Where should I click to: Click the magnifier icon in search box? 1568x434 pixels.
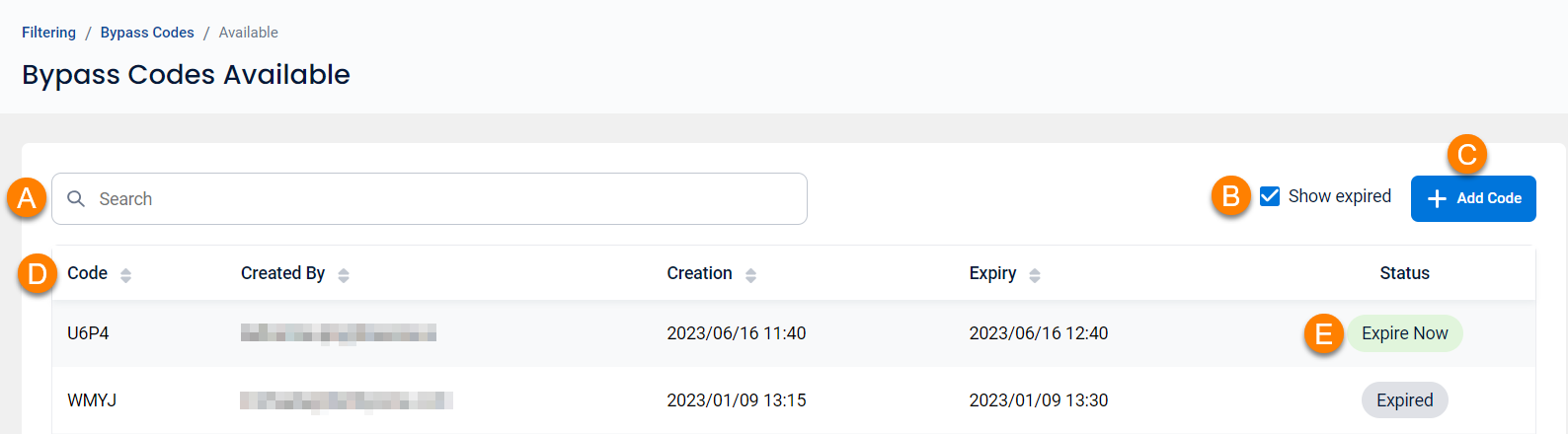[76, 199]
